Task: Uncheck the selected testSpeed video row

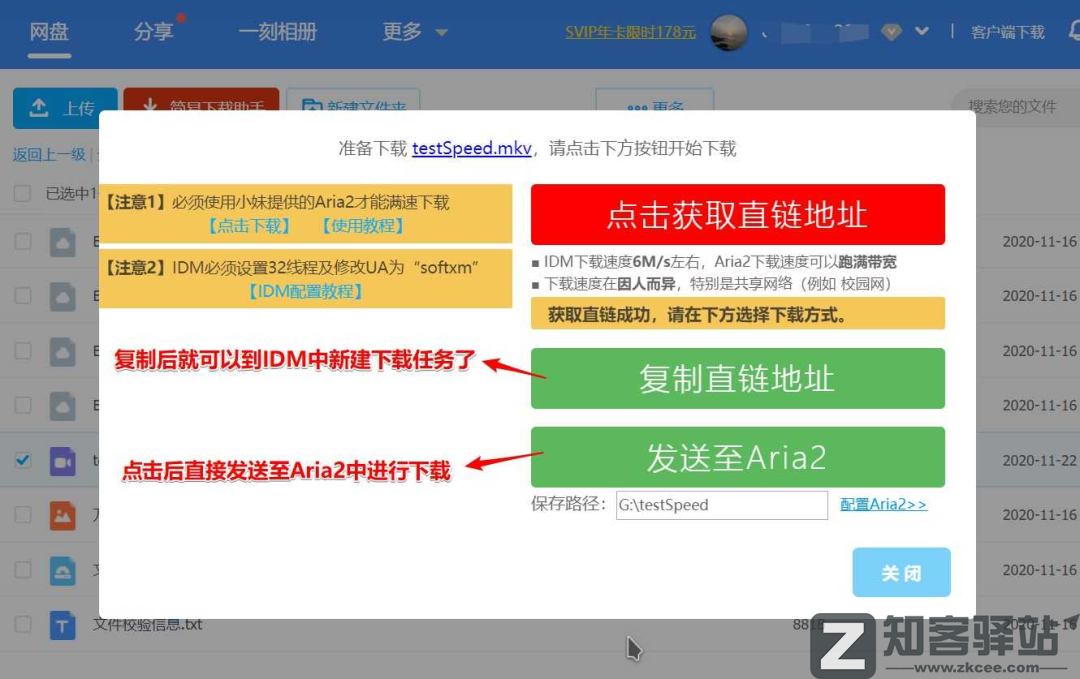Action: (22, 460)
